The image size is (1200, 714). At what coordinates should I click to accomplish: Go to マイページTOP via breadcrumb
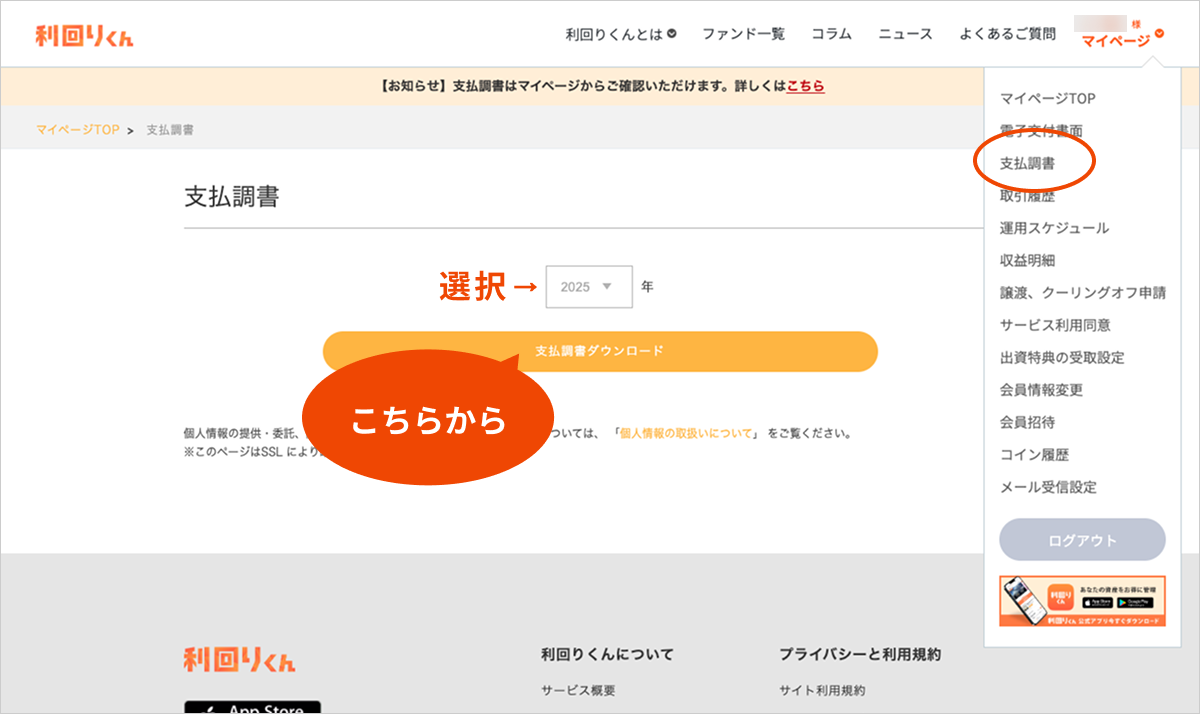pos(77,131)
